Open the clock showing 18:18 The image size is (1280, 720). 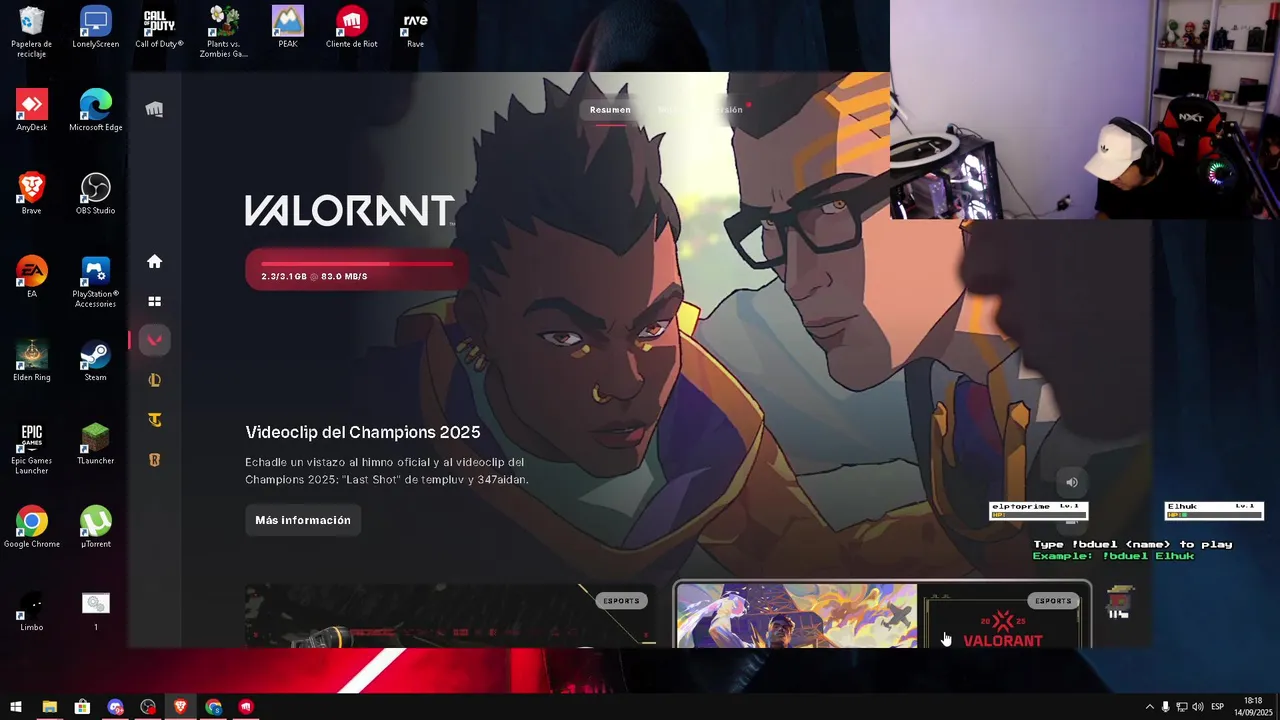point(1253,707)
